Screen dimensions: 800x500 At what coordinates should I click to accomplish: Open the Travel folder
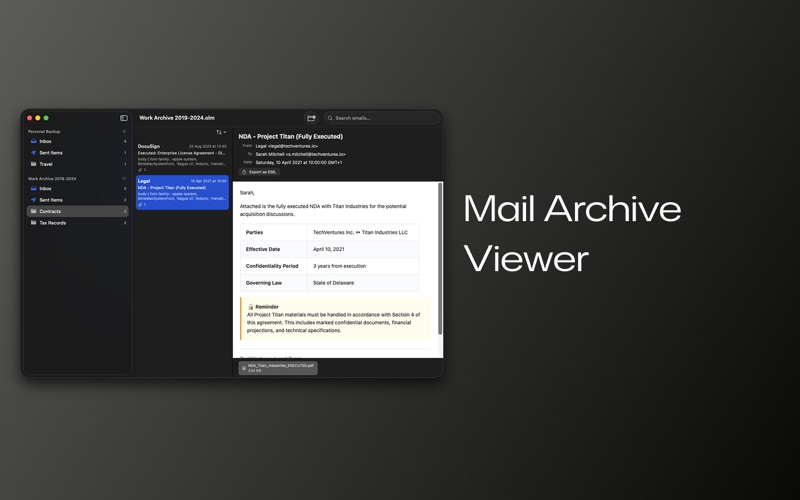[x=78, y=164]
